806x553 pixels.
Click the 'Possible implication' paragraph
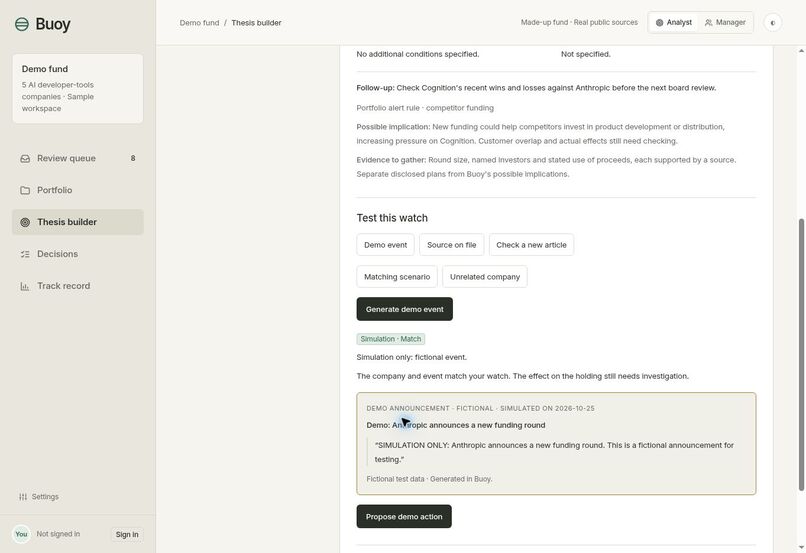point(541,134)
